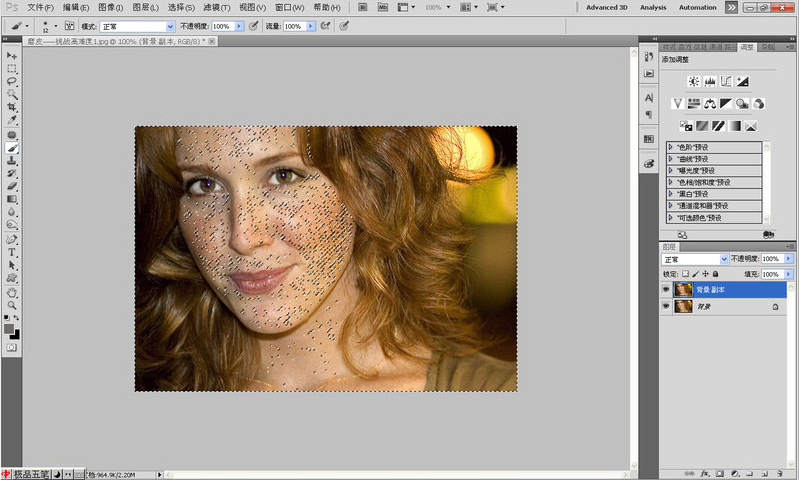Viewport: 799px width, 480px height.
Task: Select the Horizontal Type (T) tool
Action: [x=12, y=253]
